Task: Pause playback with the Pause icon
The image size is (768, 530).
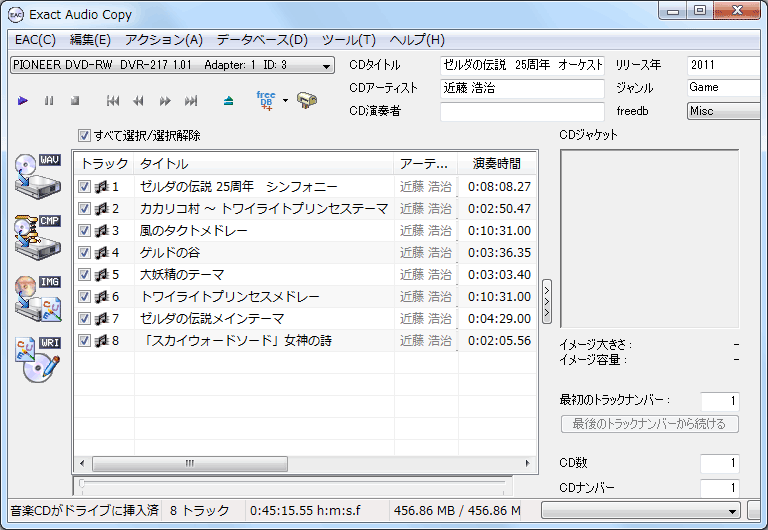Action: point(49,101)
